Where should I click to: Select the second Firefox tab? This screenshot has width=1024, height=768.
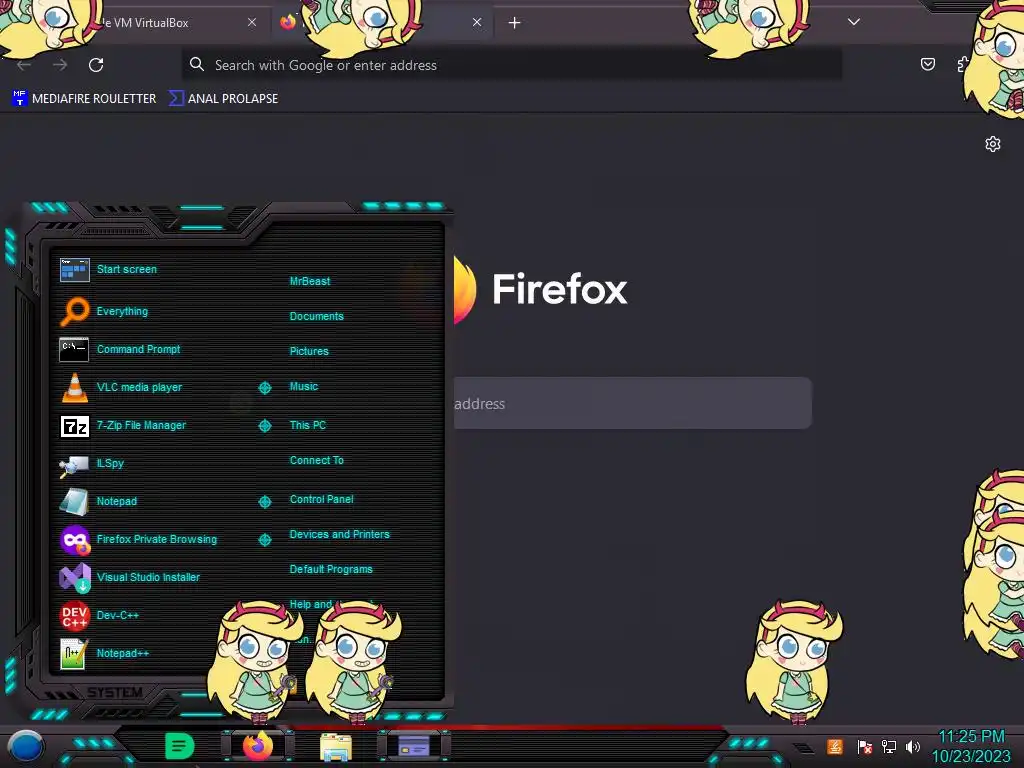click(x=382, y=22)
